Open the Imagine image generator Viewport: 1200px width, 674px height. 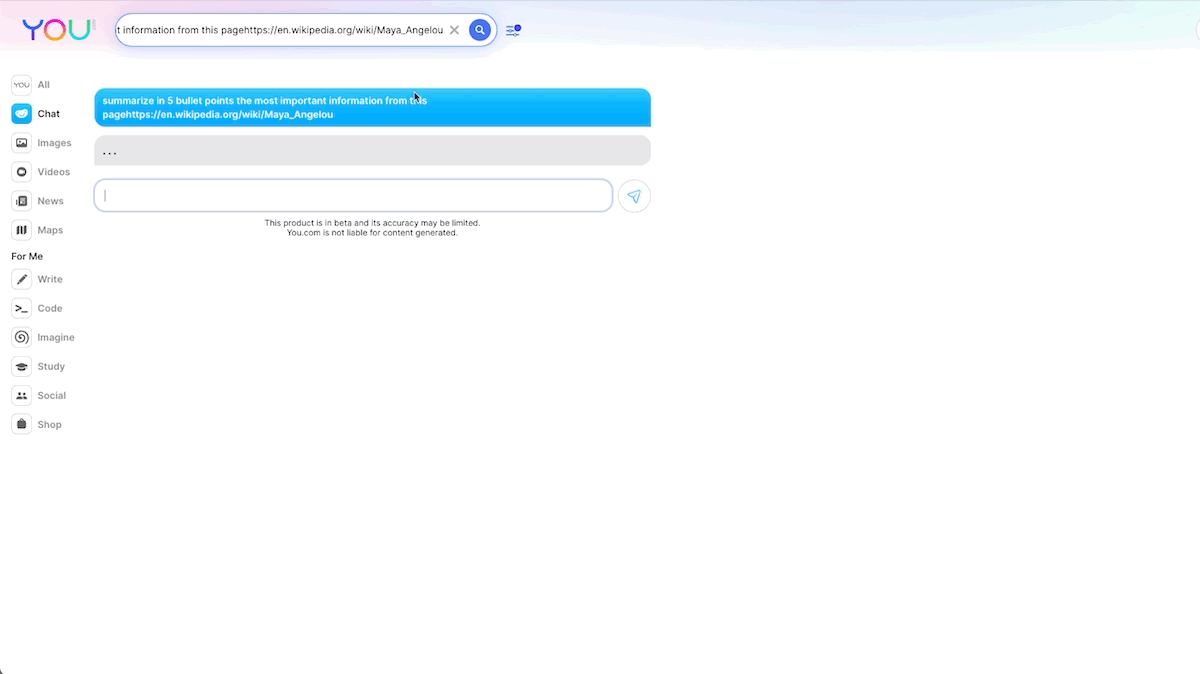pyautogui.click(x=21, y=337)
